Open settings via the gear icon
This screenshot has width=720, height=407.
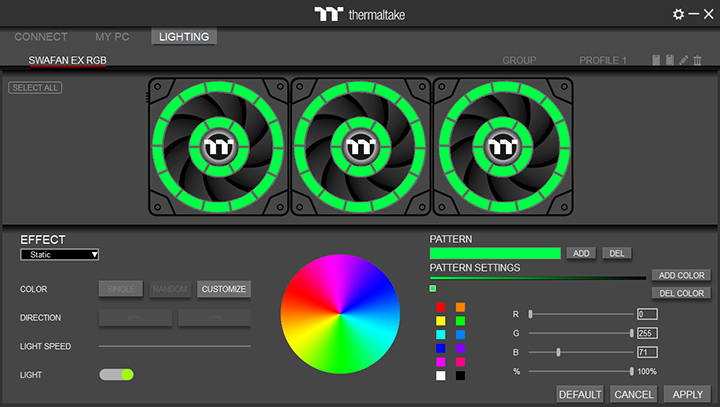point(678,15)
